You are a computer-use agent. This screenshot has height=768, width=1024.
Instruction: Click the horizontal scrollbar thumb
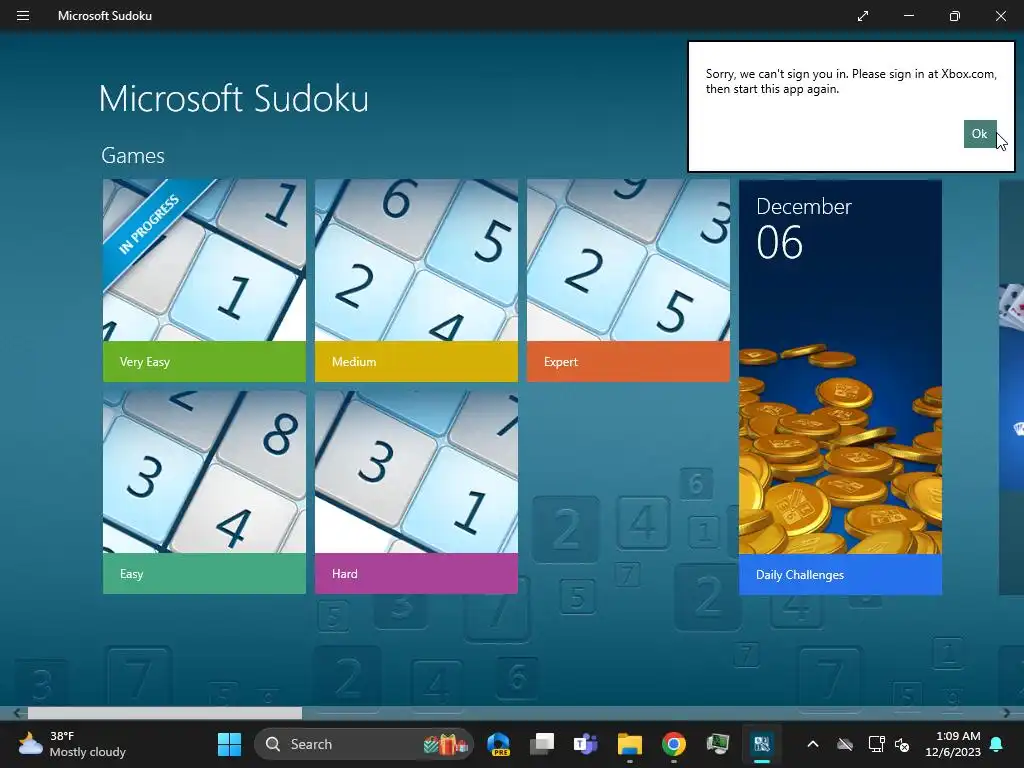coord(165,712)
